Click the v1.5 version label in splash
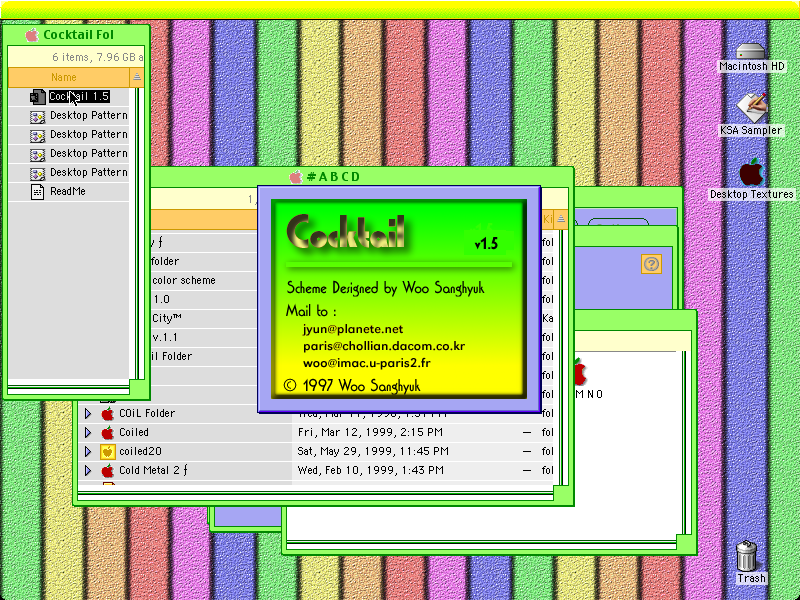The width and height of the screenshot is (800, 600). 486,244
